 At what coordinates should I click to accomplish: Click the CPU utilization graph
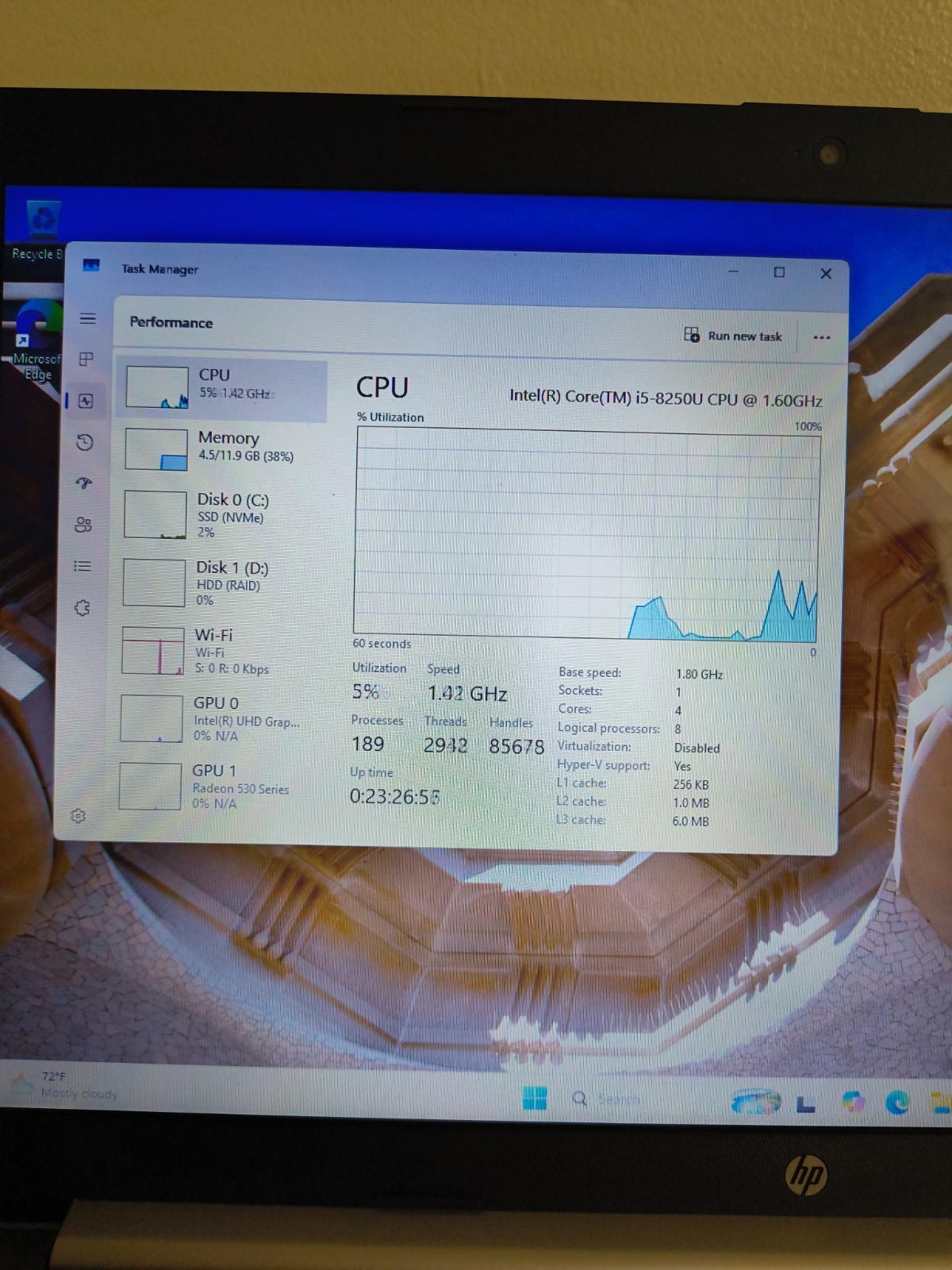tap(586, 534)
